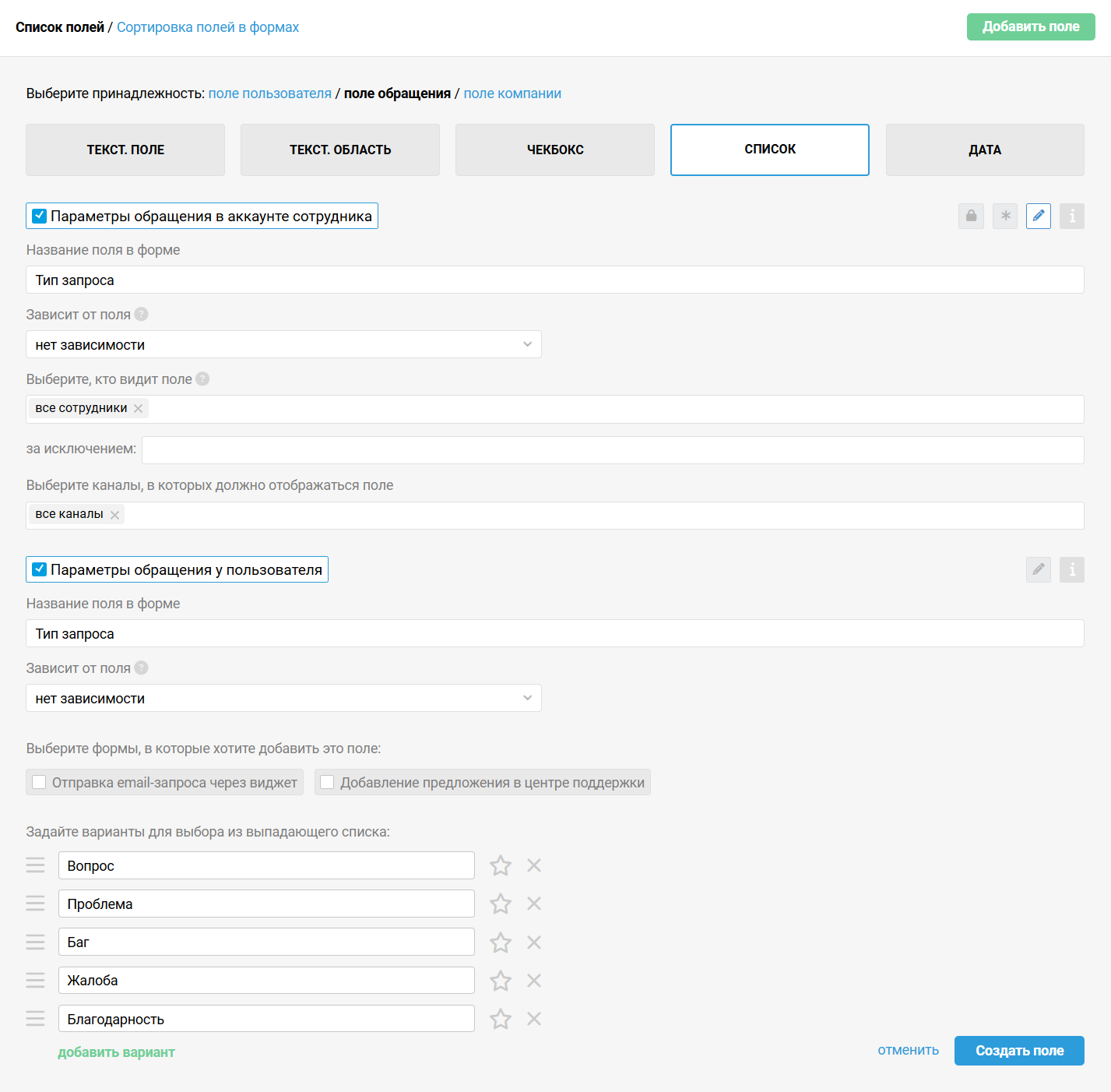Mark the 'Вопрос' option as default with star
The image size is (1111, 1092).
pos(501,865)
